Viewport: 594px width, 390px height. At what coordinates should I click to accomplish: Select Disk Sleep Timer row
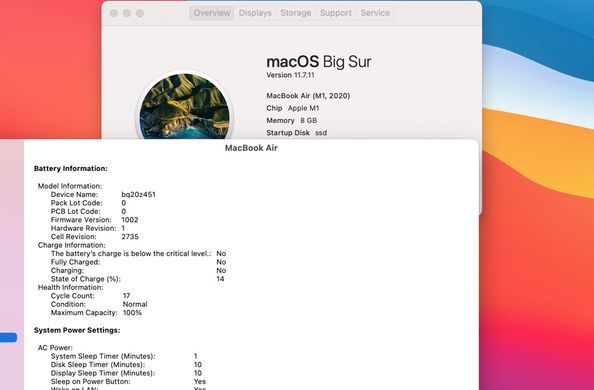126,365
